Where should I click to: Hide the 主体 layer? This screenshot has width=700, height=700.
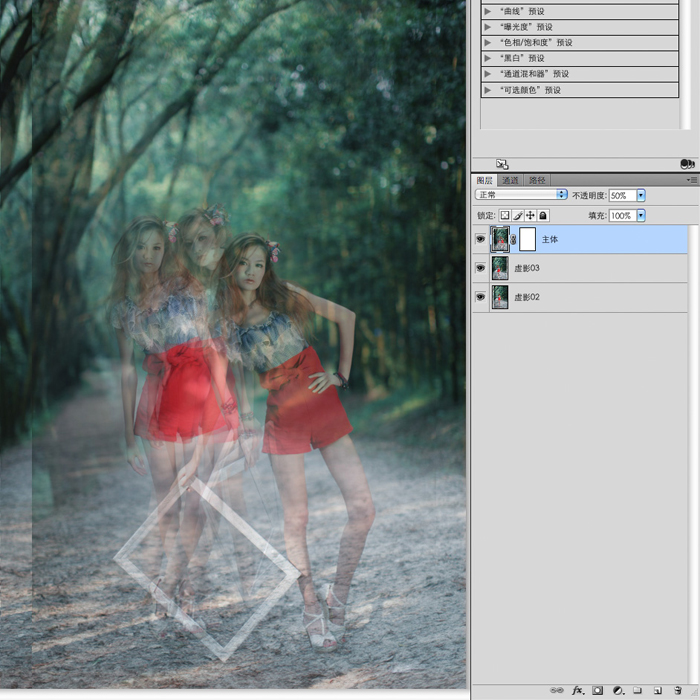pyautogui.click(x=480, y=239)
